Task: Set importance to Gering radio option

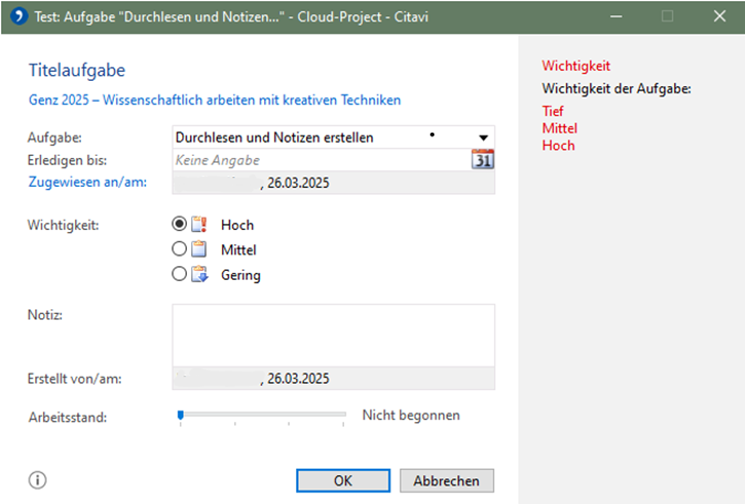Action: (180, 275)
